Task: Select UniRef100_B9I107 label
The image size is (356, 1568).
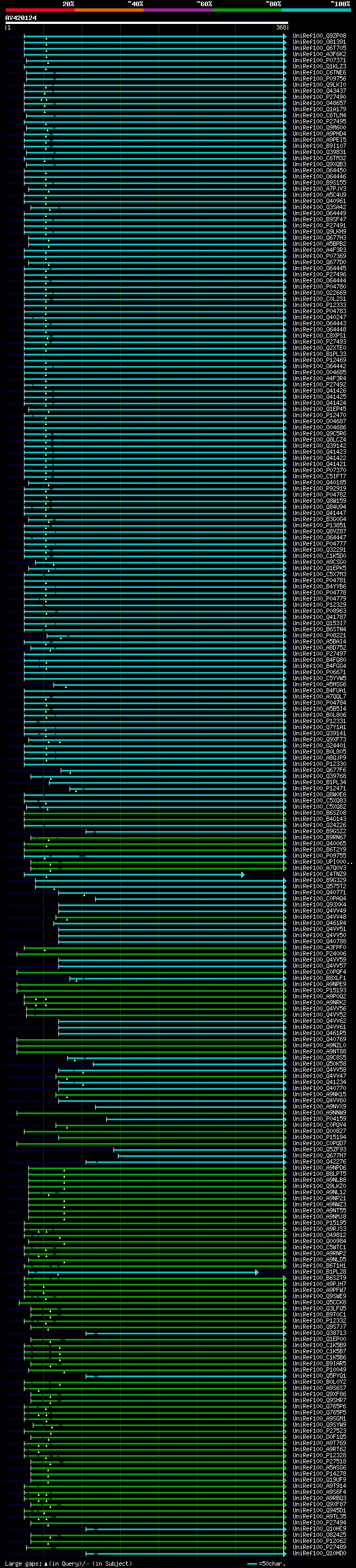Action: point(319,146)
